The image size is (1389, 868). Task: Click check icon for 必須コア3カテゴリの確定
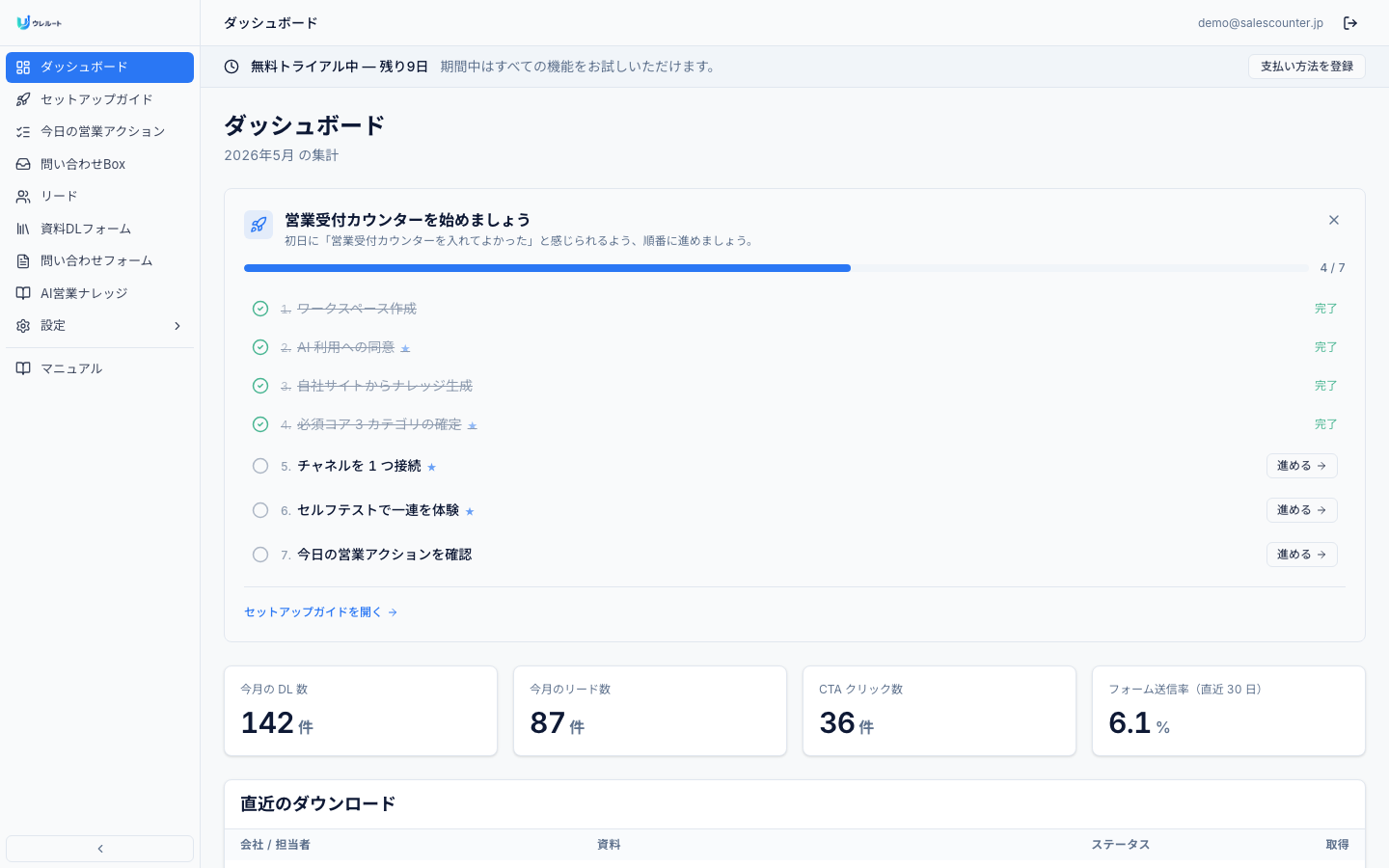[260, 424]
